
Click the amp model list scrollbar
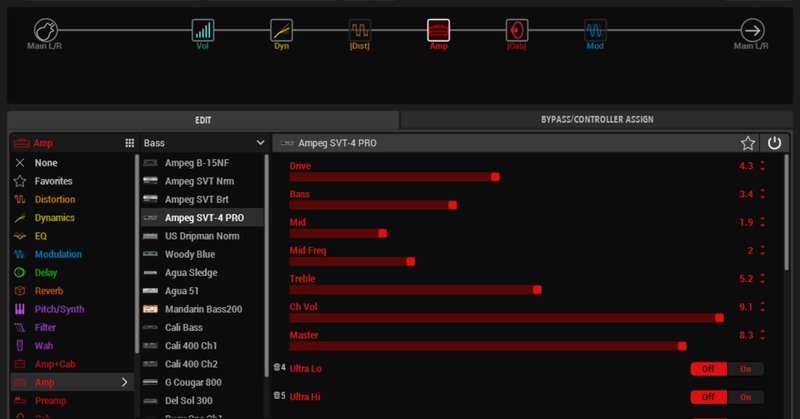tap(266, 265)
